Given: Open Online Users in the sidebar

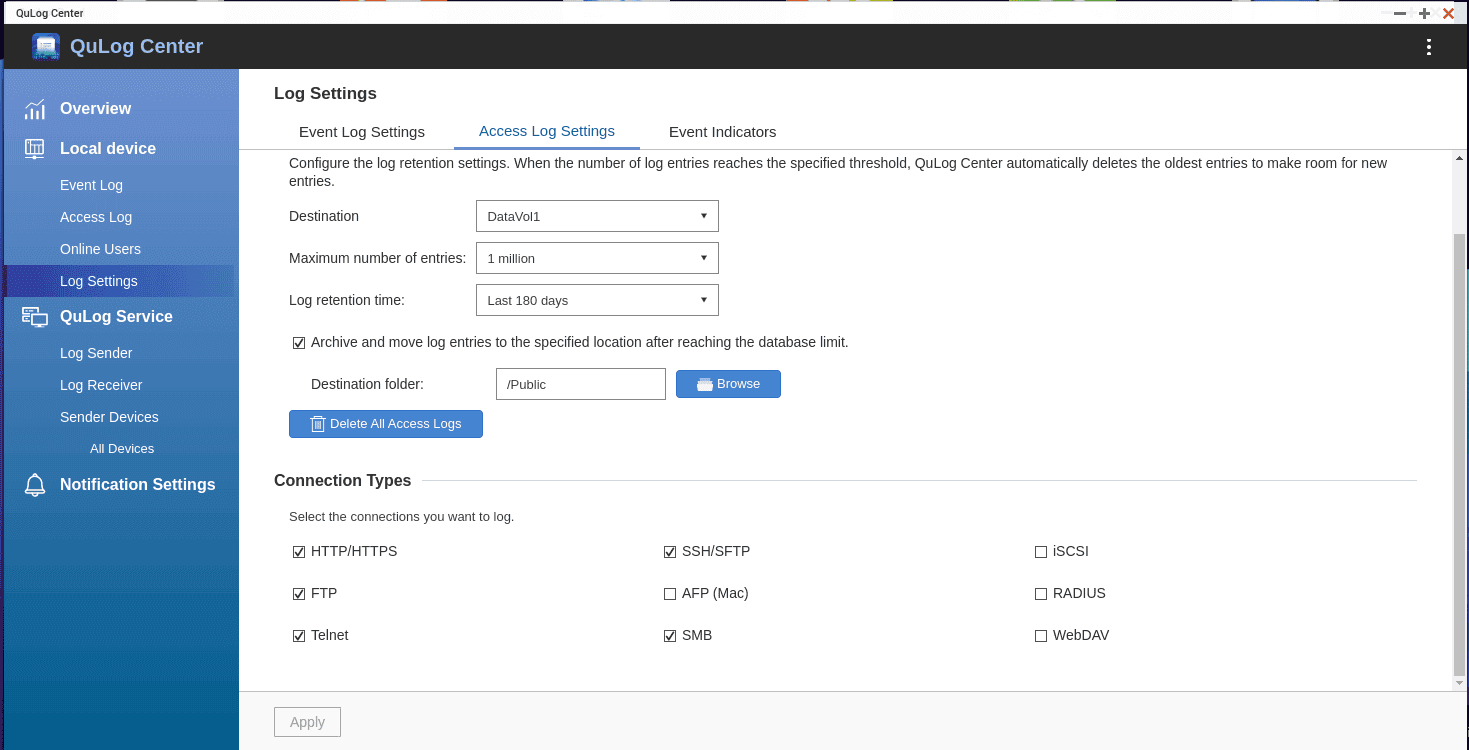Looking at the screenshot, I should click(100, 249).
